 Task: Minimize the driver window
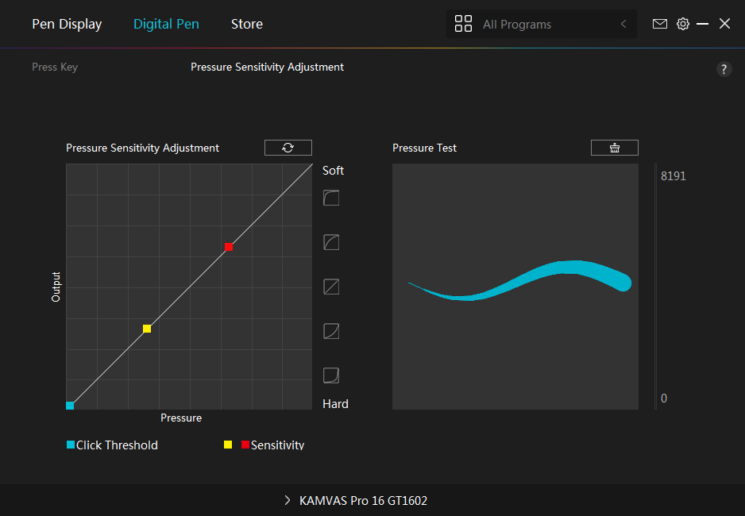[703, 24]
